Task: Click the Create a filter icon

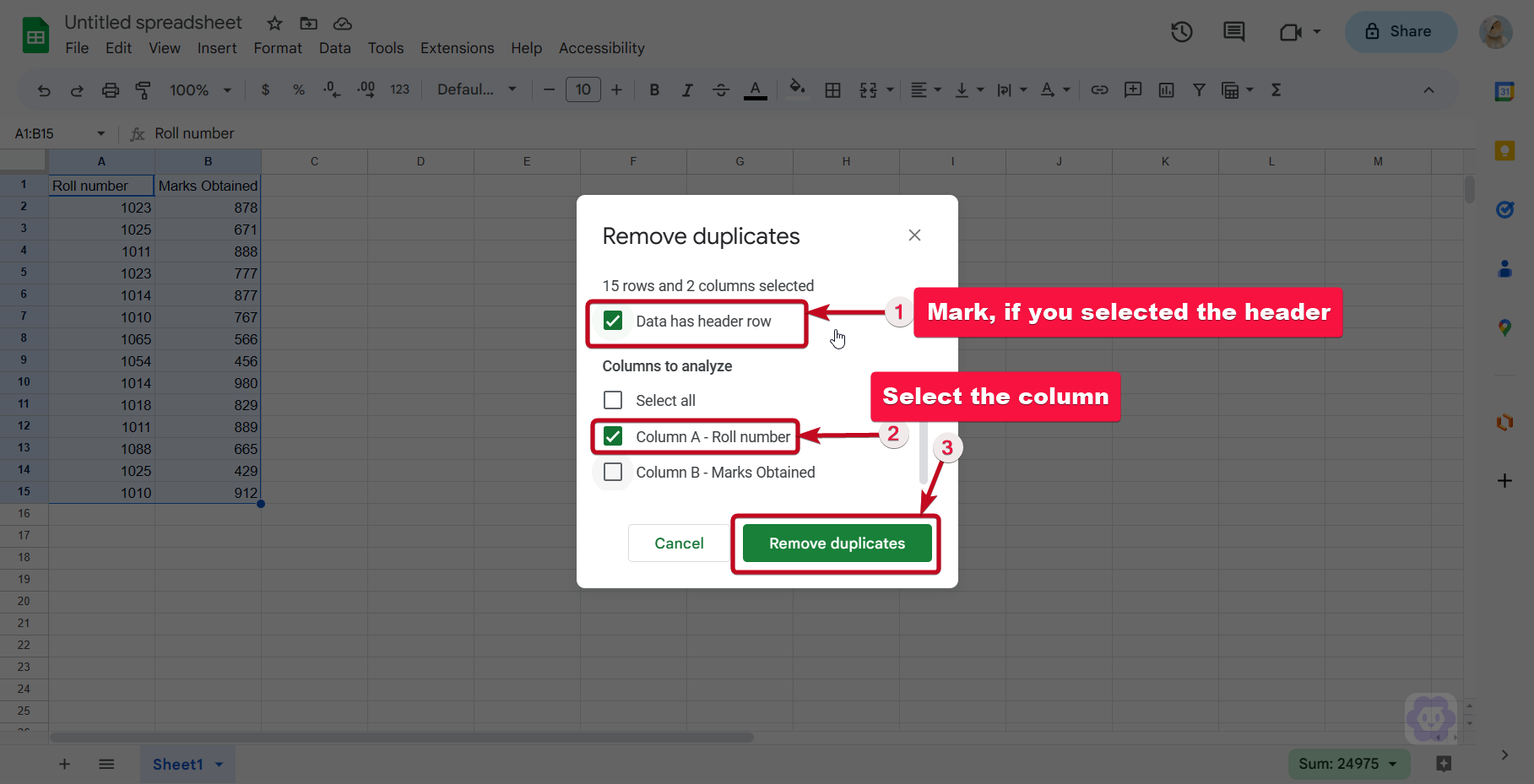Action: 1199,89
